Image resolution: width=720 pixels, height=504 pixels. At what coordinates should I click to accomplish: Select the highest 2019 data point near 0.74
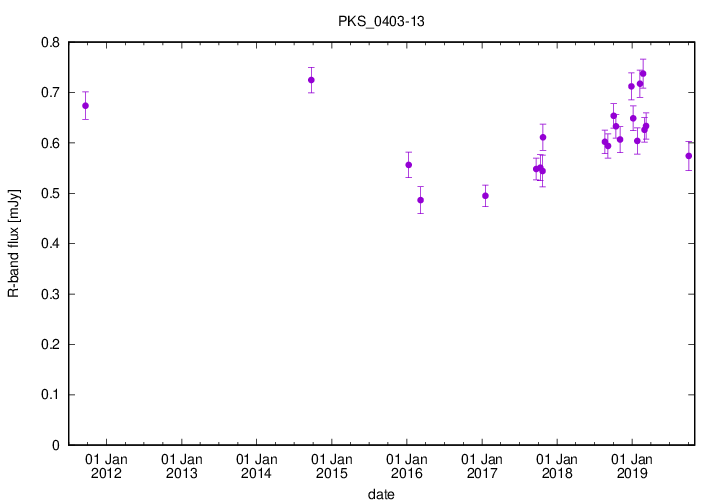643,74
